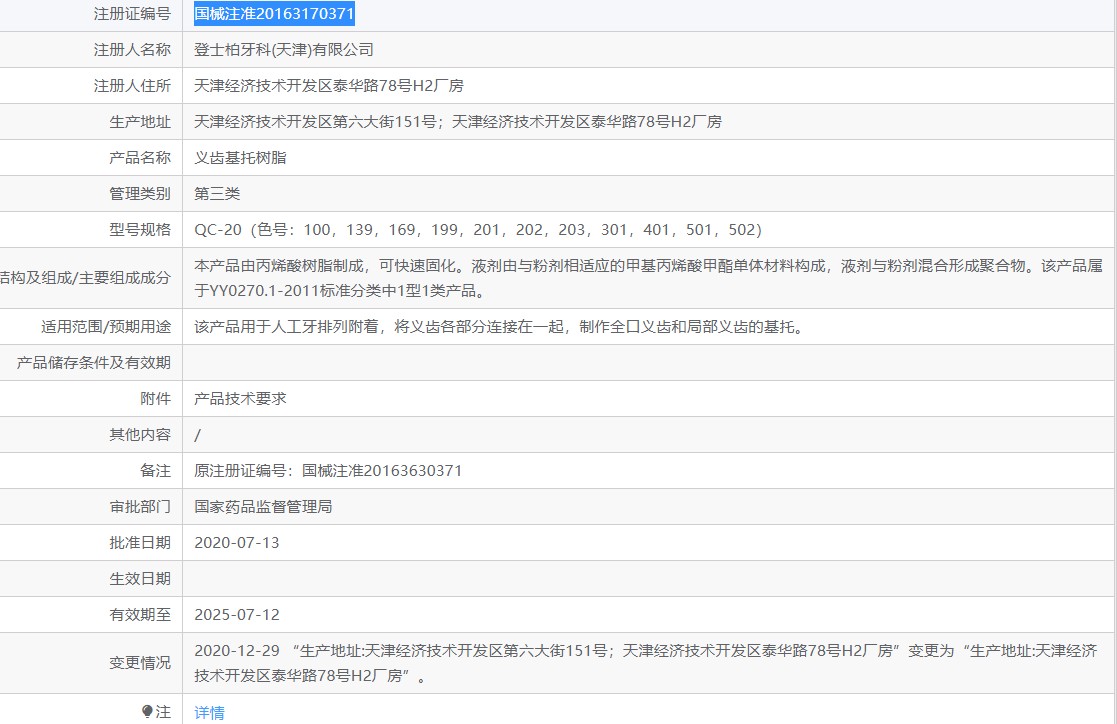Click the 注册人名称 row label

click(x=133, y=49)
